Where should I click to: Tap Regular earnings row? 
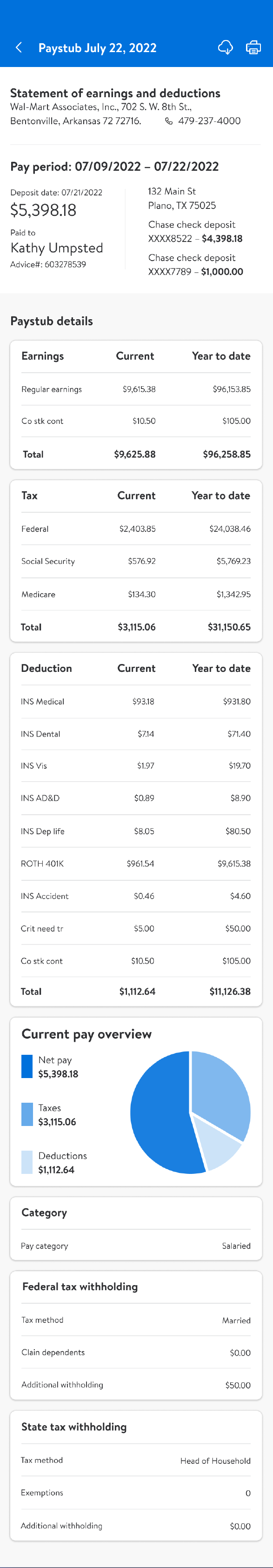coord(136,389)
